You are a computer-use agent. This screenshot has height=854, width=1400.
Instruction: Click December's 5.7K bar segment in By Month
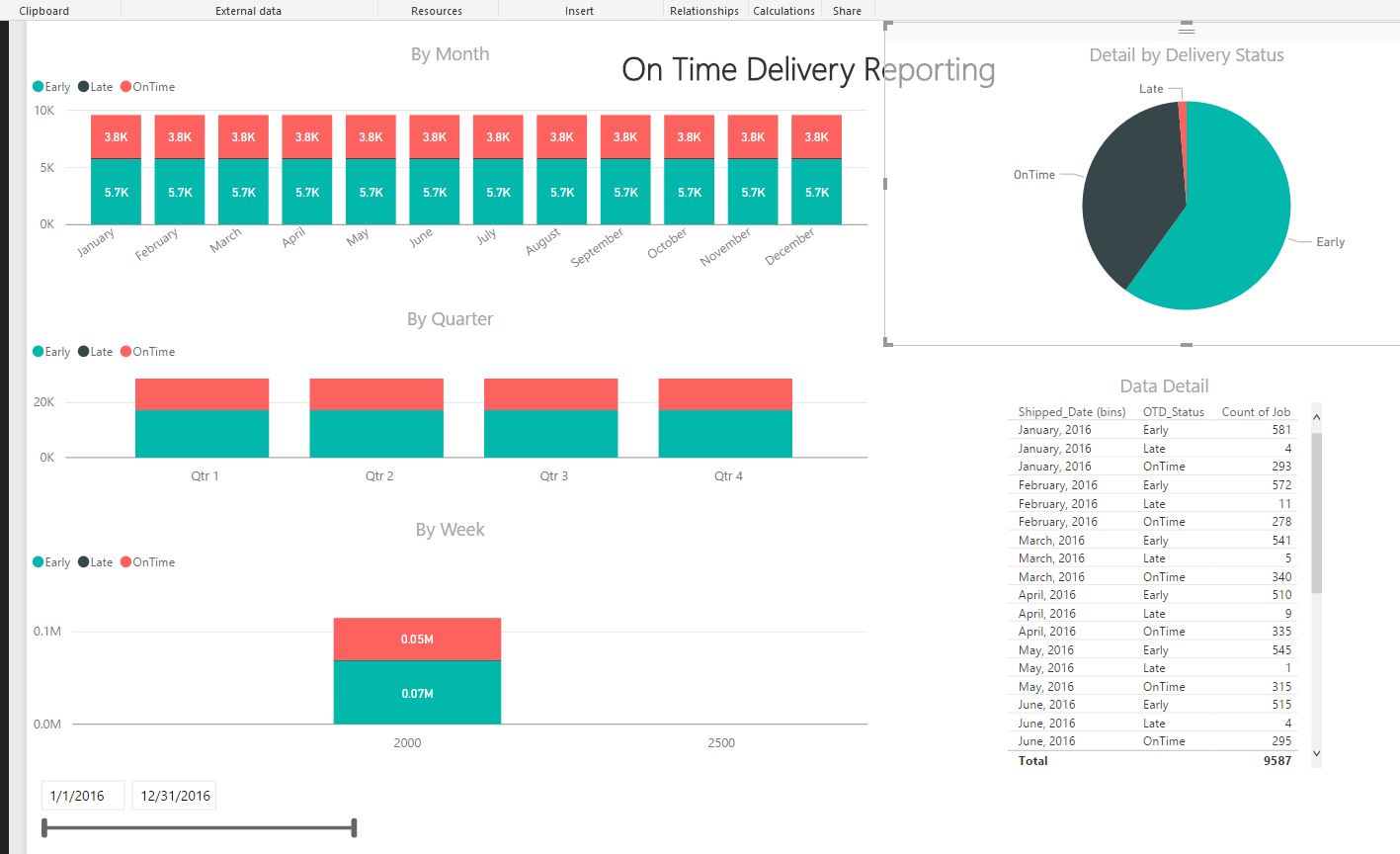[817, 192]
